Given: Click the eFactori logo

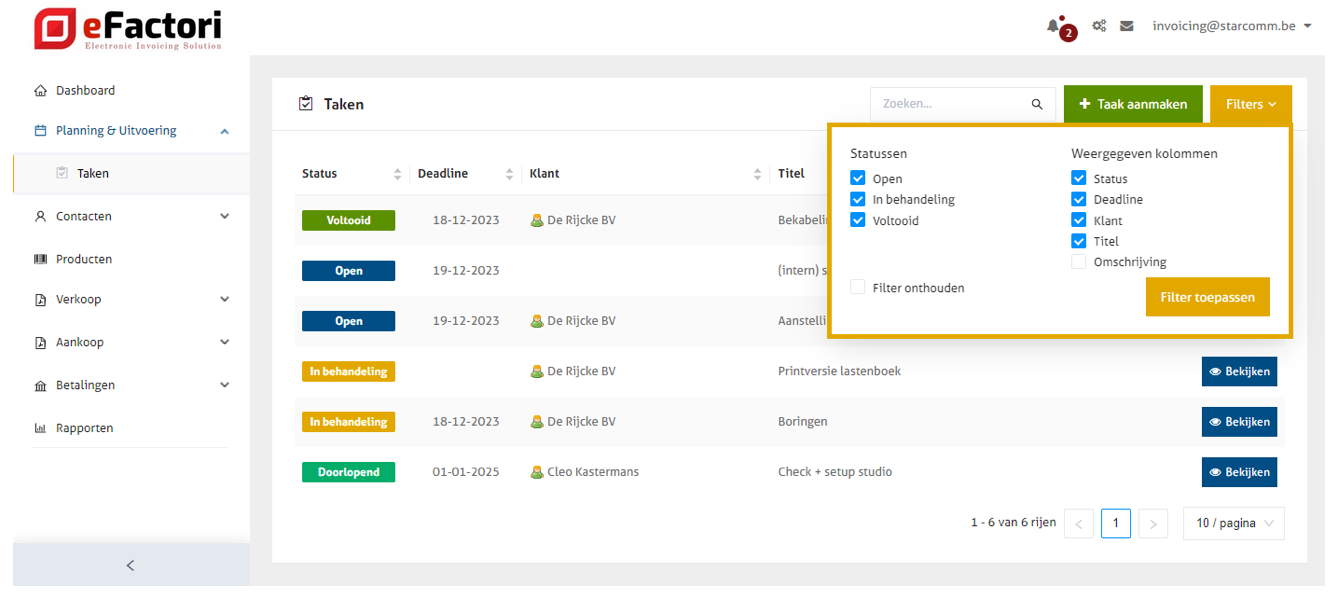Looking at the screenshot, I should (127, 29).
